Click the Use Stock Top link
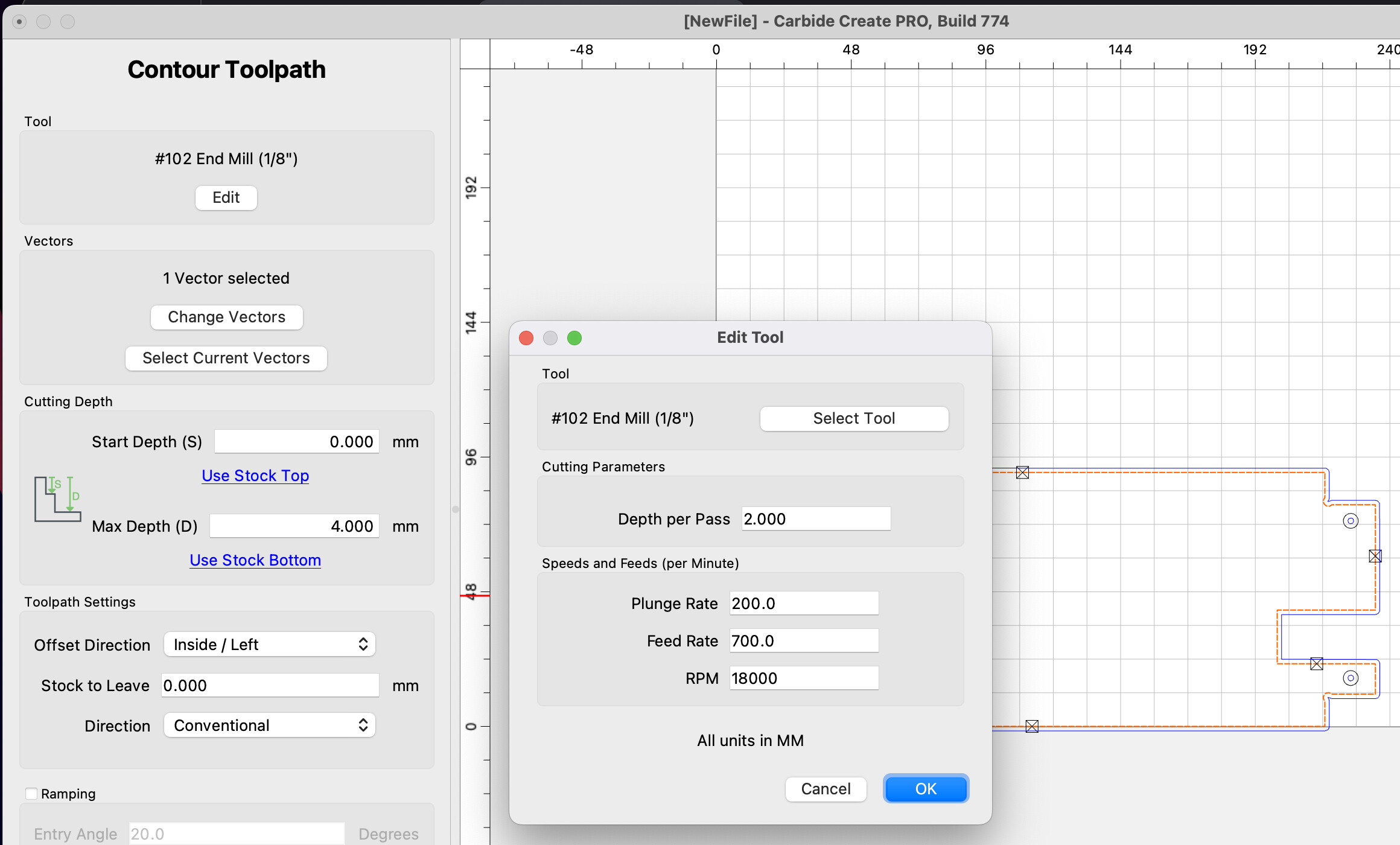 (x=255, y=476)
